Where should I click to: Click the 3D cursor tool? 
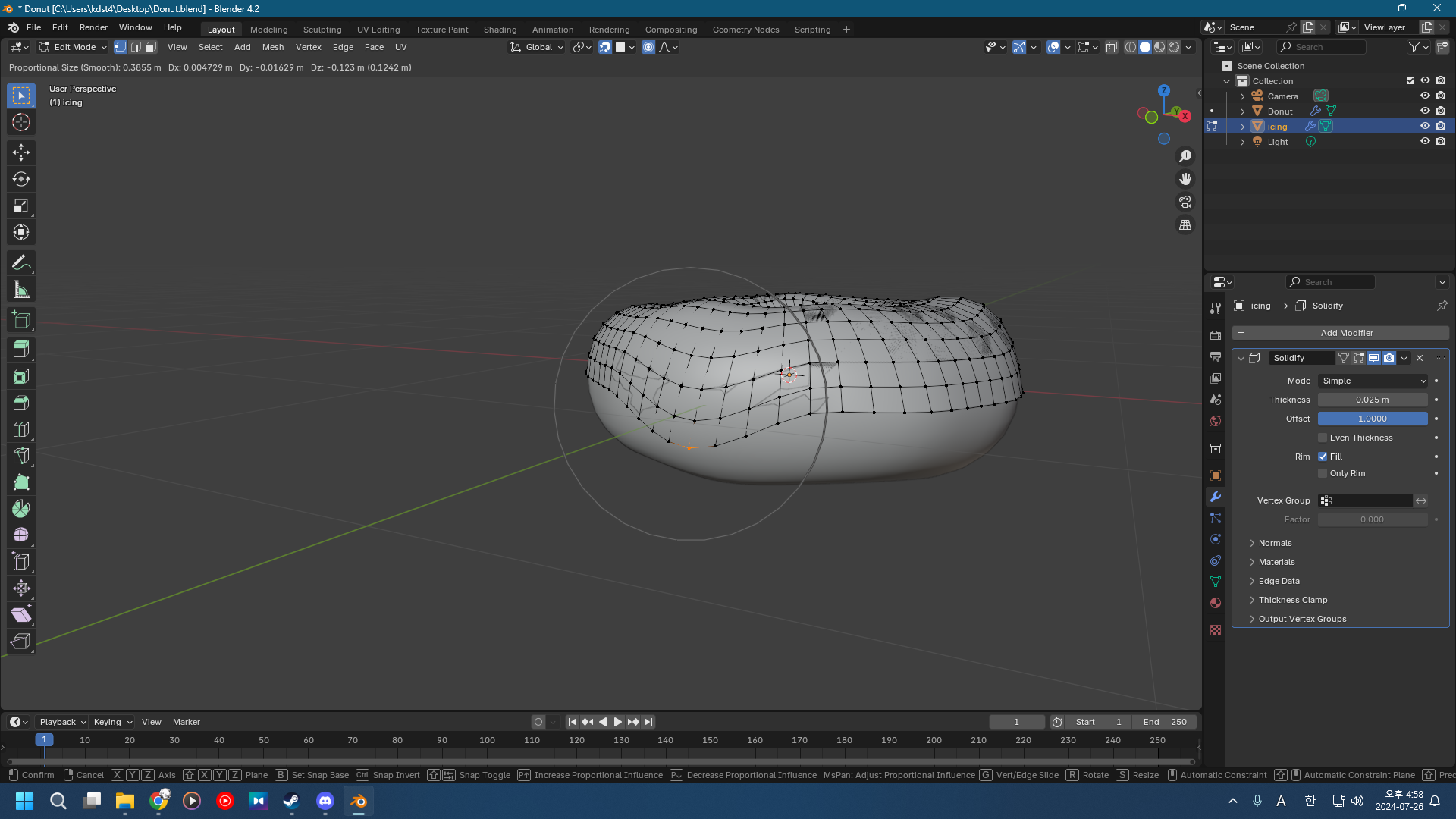(x=21, y=122)
